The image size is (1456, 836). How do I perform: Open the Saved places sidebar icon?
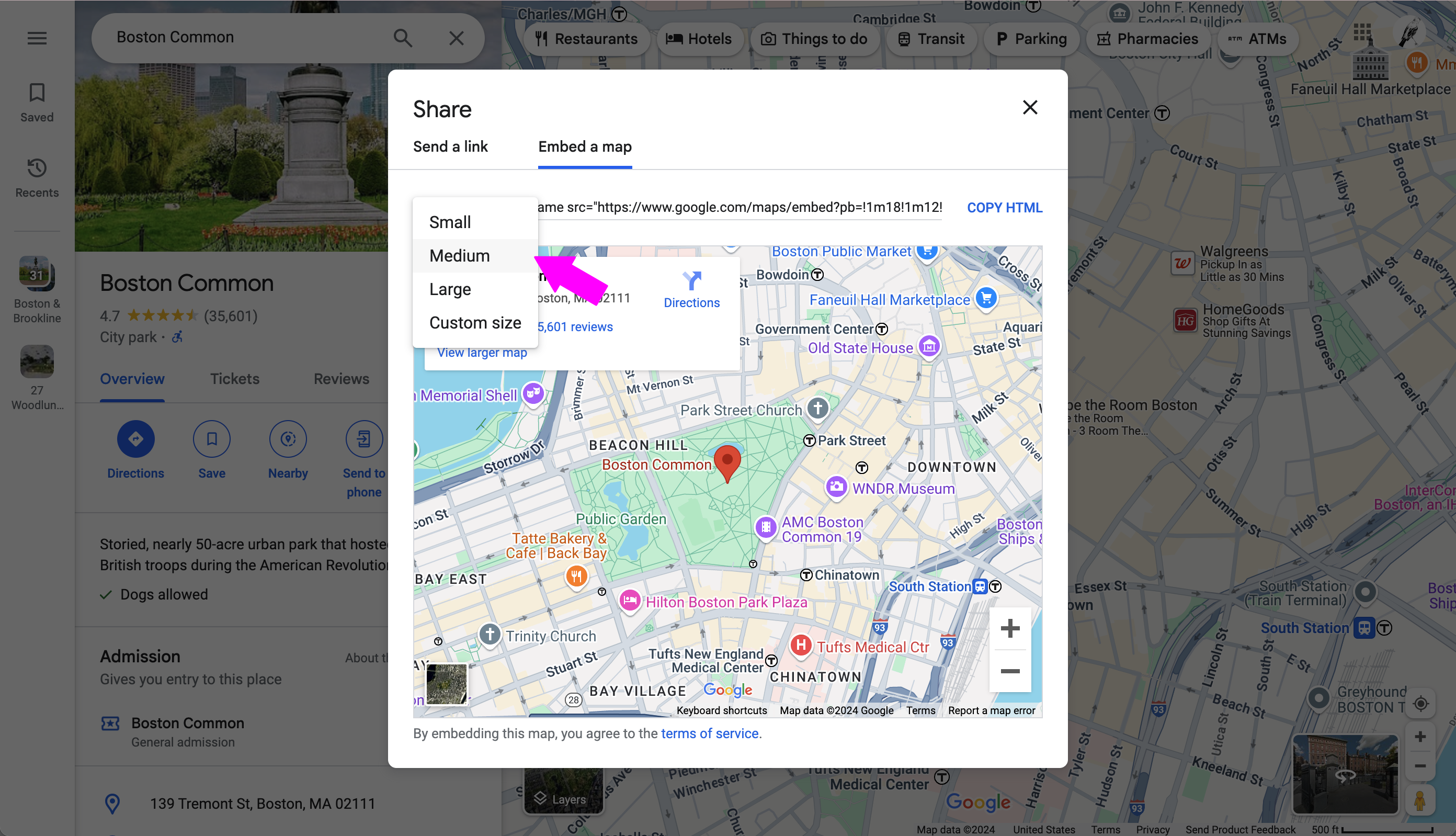[37, 102]
